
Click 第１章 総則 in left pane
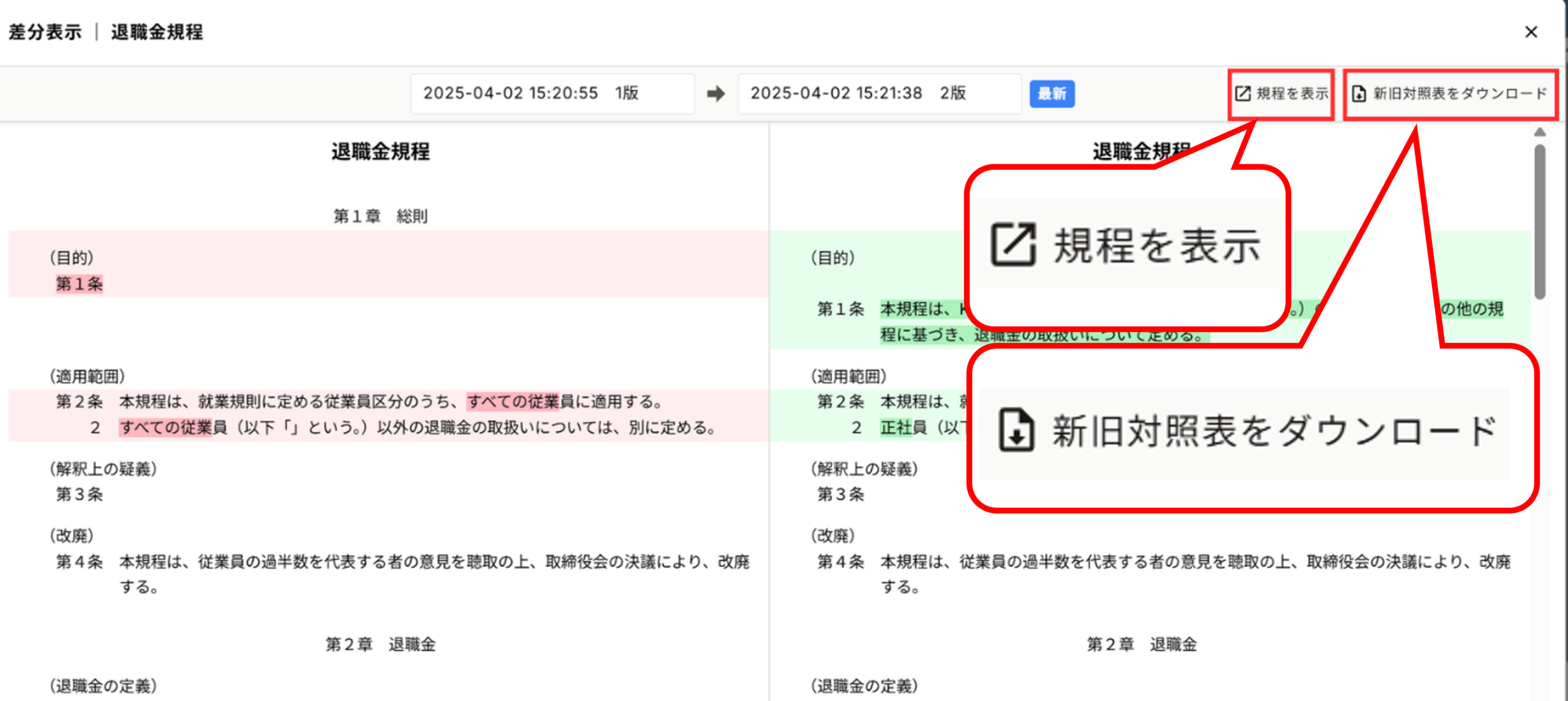tap(380, 216)
